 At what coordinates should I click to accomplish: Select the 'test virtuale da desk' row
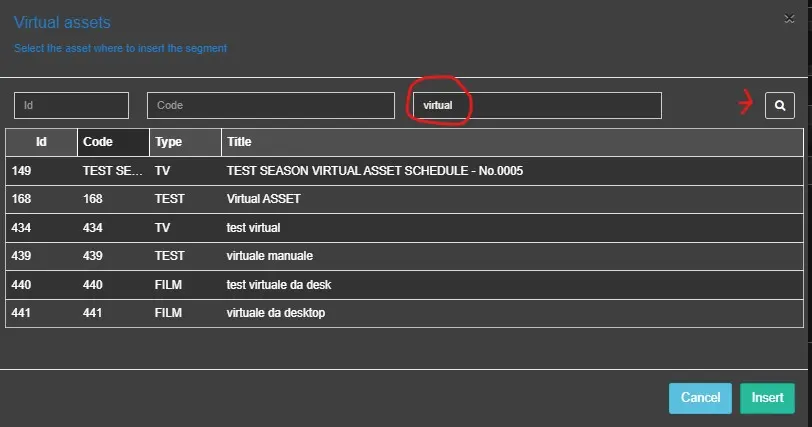(279, 285)
